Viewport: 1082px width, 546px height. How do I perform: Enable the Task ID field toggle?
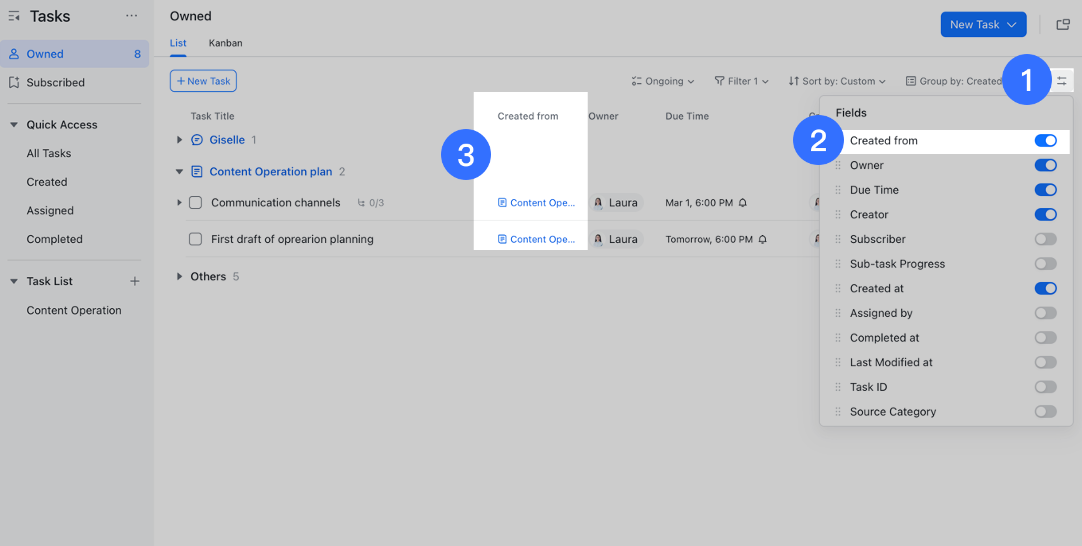1045,387
